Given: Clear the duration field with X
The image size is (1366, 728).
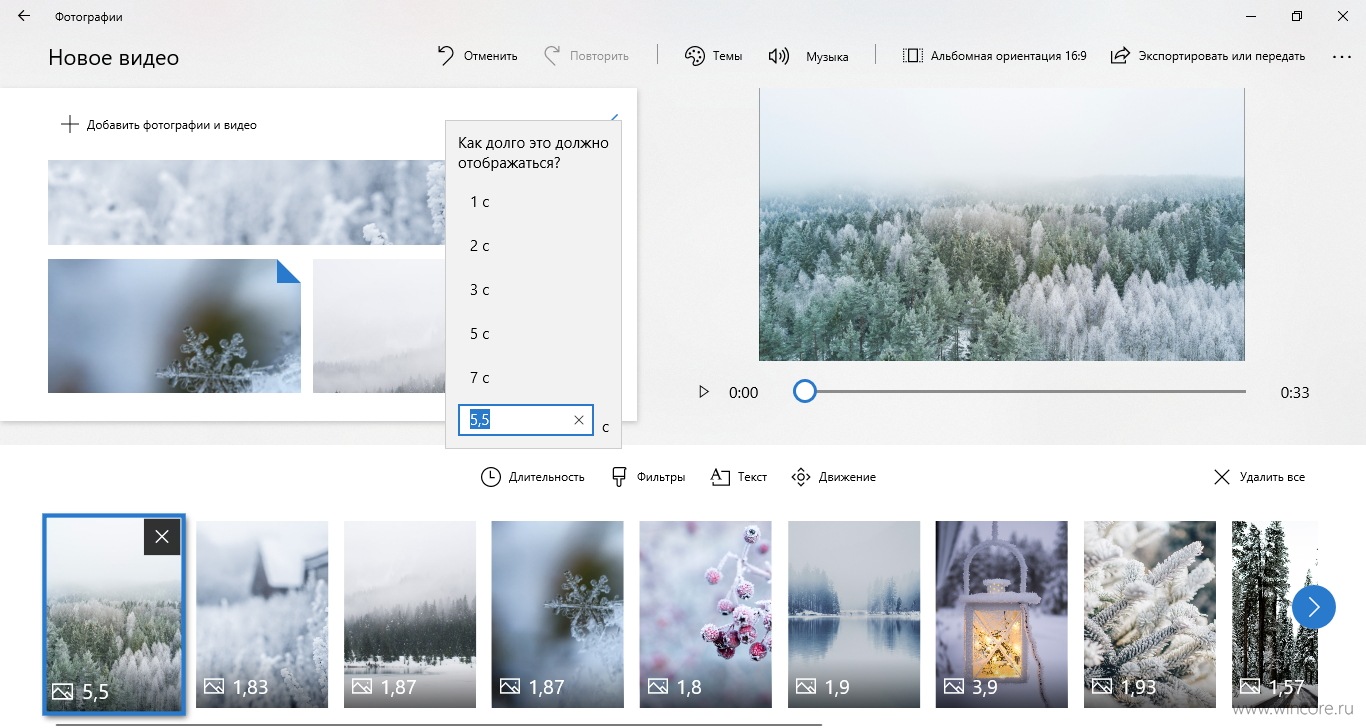Looking at the screenshot, I should [x=579, y=420].
